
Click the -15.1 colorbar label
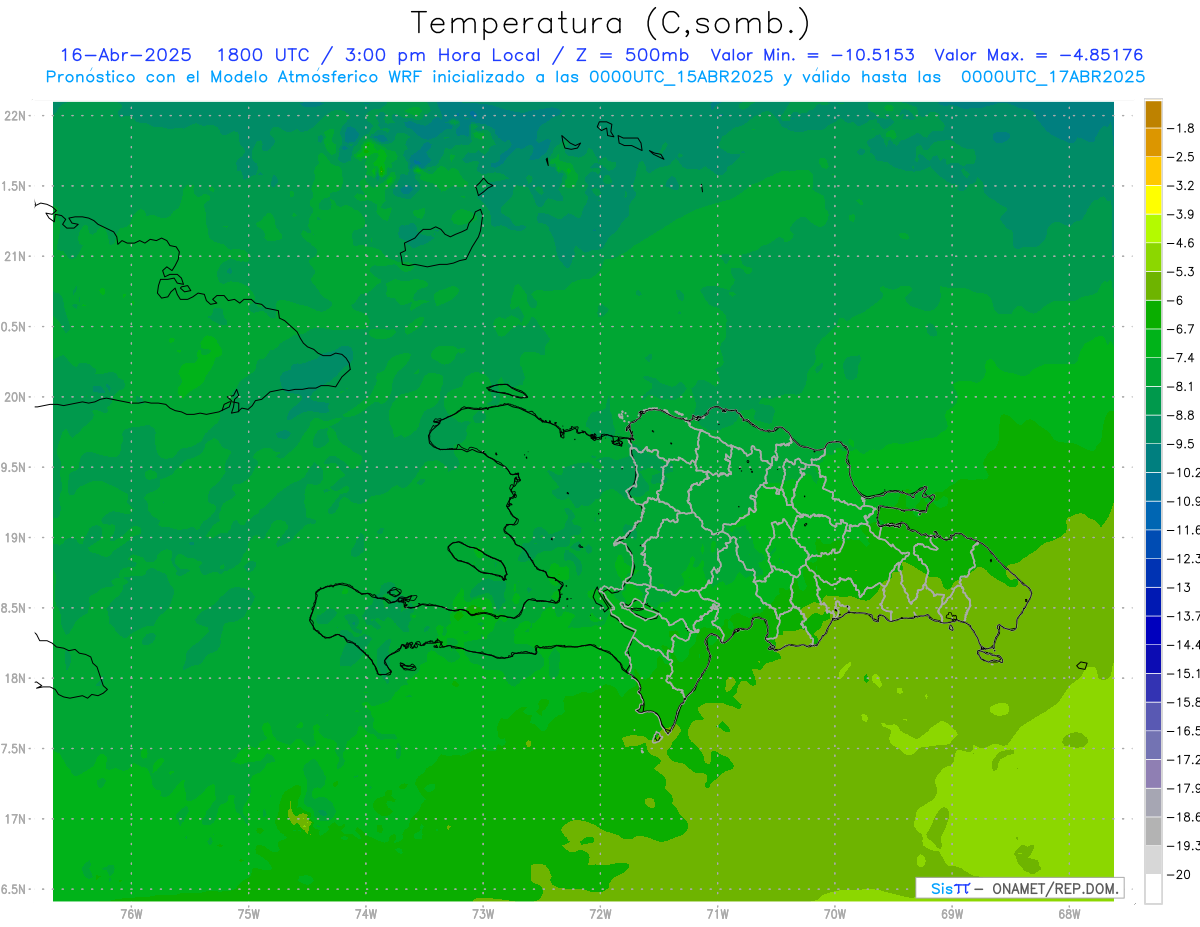[x=1184, y=673]
